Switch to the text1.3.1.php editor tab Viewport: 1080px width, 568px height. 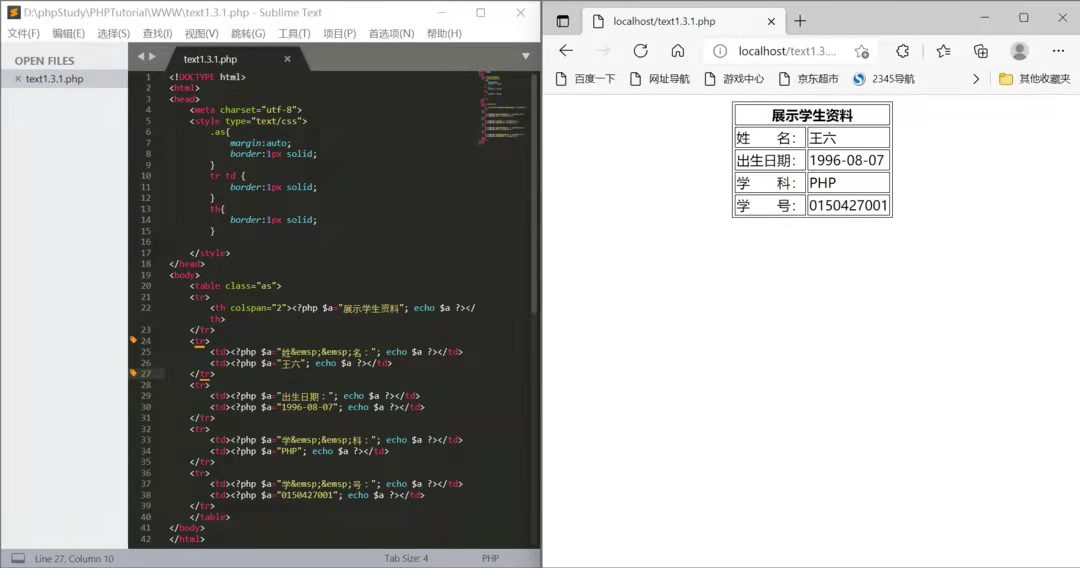(x=210, y=59)
